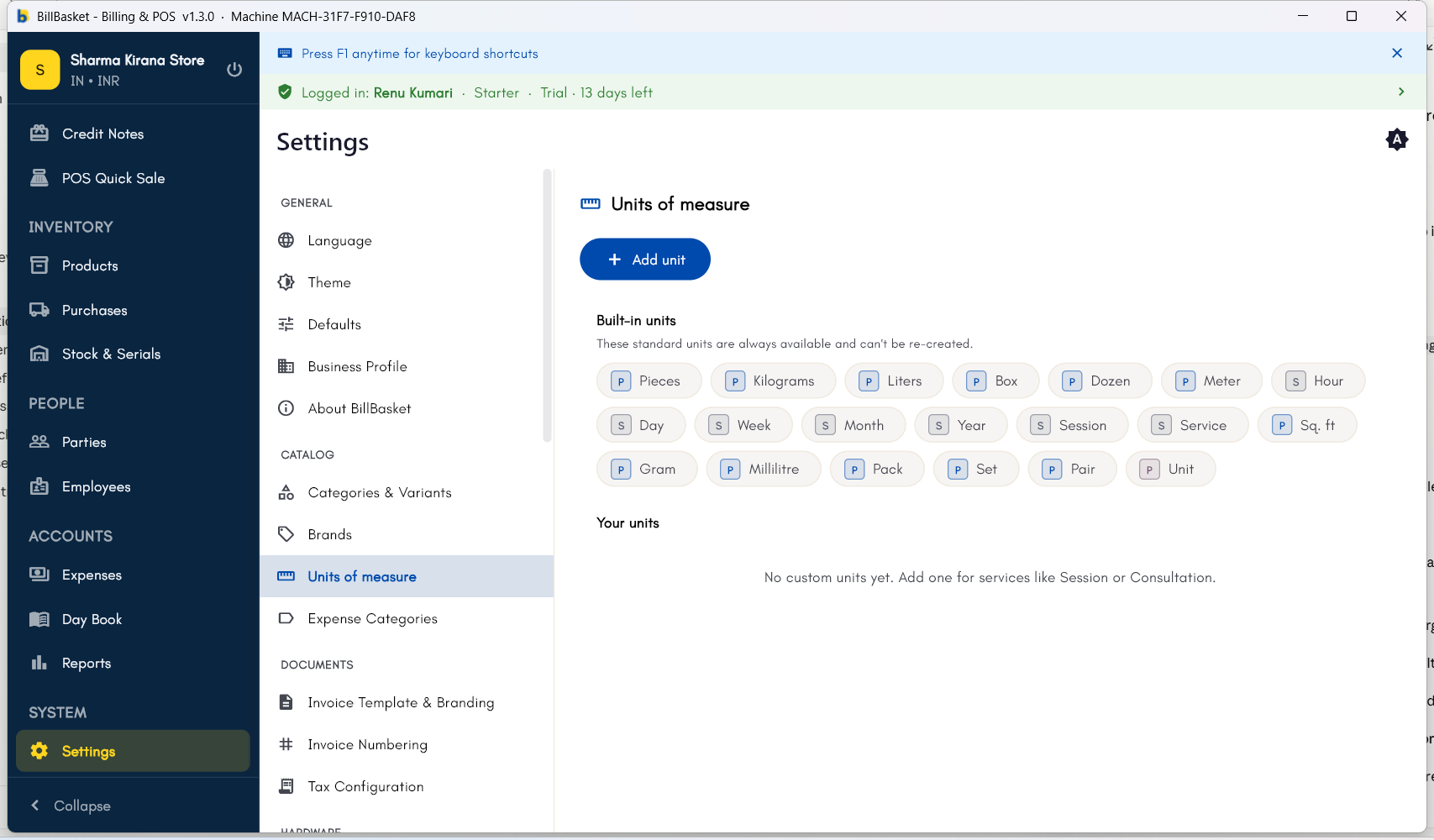
Task: Click the power/logout icon beside Sharma Kirana Store
Action: (x=234, y=70)
